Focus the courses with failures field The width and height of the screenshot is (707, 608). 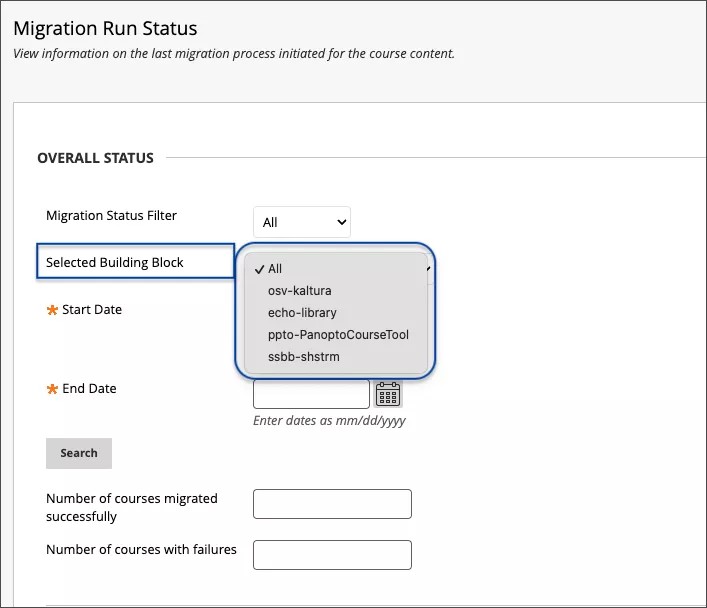click(x=332, y=554)
